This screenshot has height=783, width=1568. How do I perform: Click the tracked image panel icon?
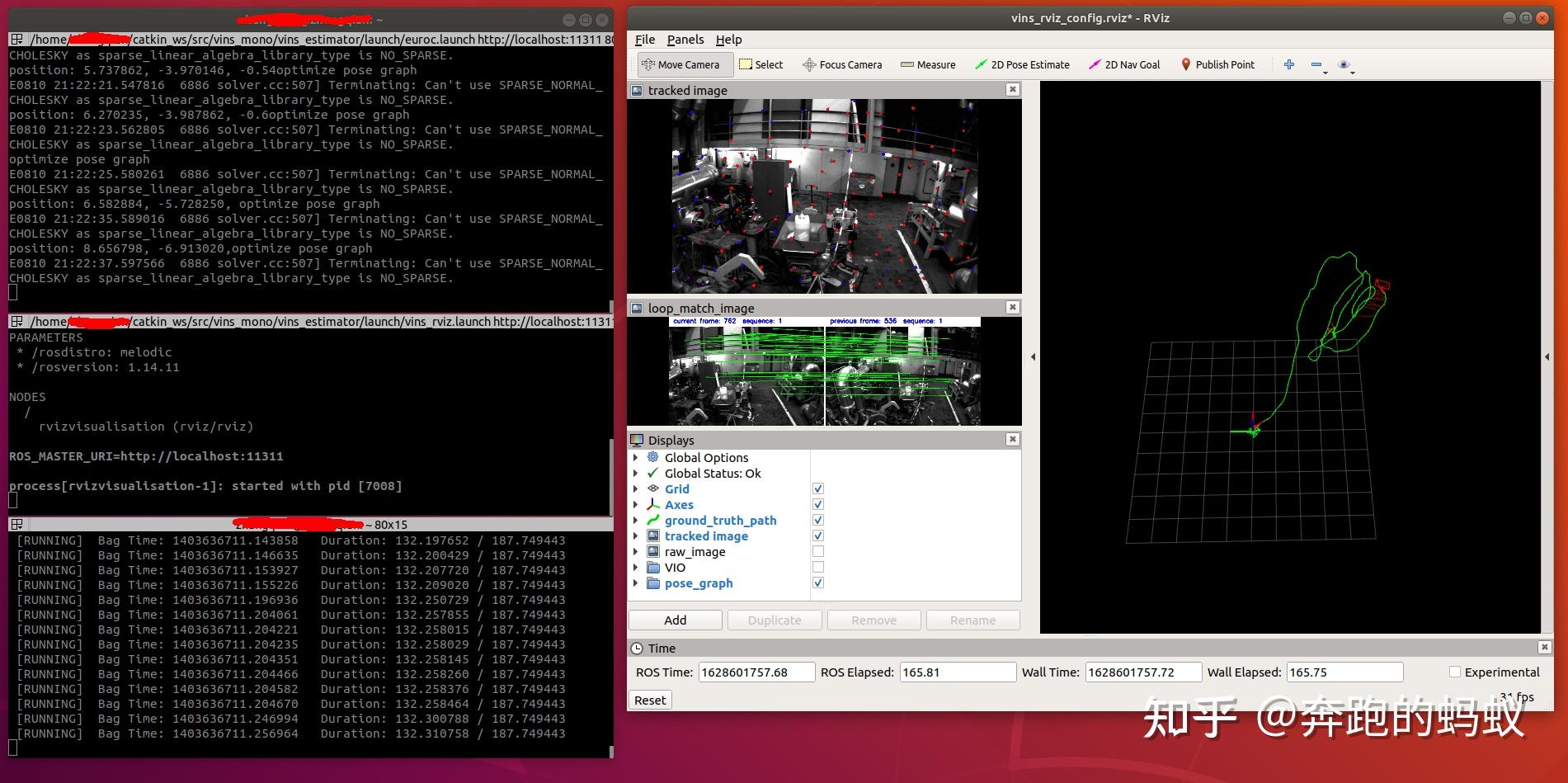(637, 91)
